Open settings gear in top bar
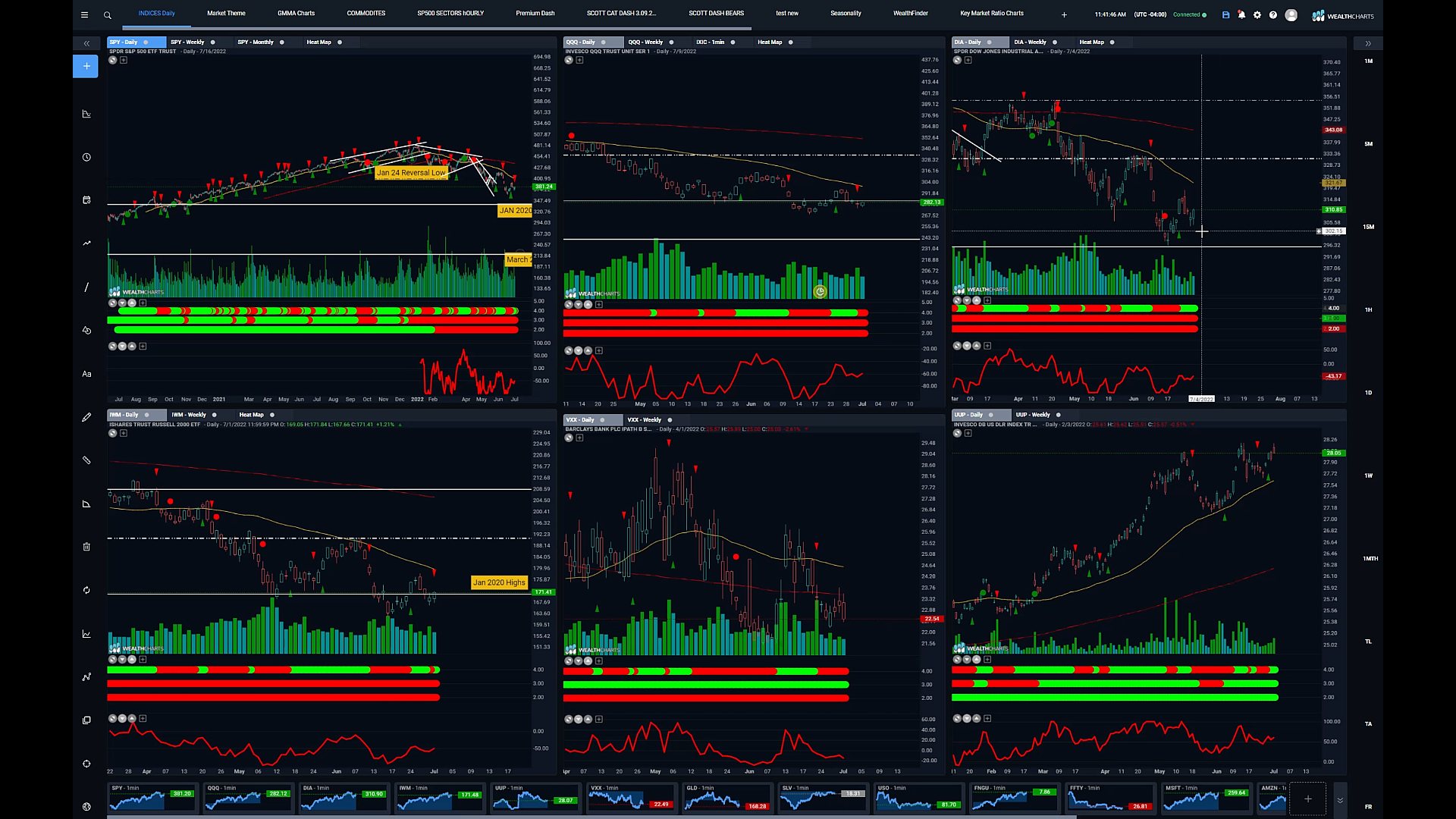The height and width of the screenshot is (819, 1456). click(1257, 14)
